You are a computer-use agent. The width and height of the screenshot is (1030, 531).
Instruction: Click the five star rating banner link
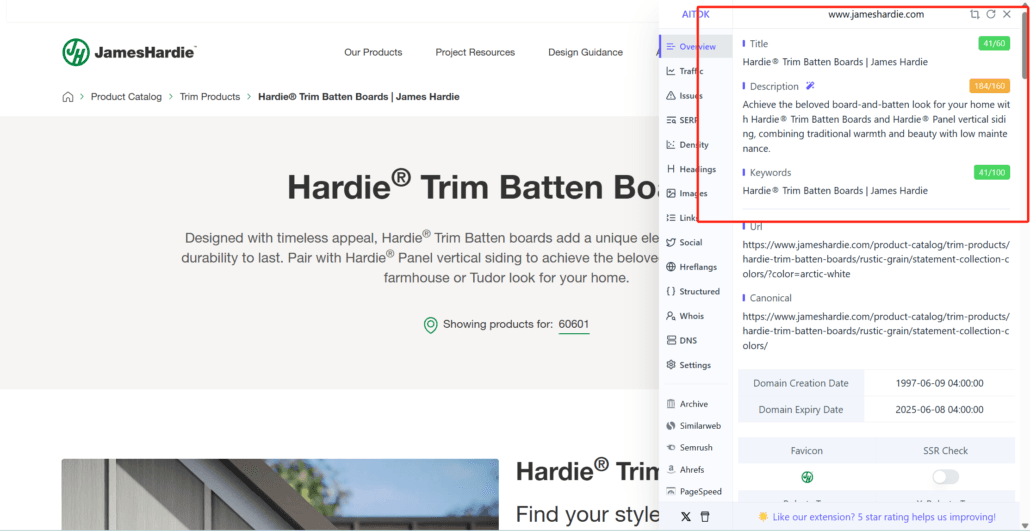877,517
